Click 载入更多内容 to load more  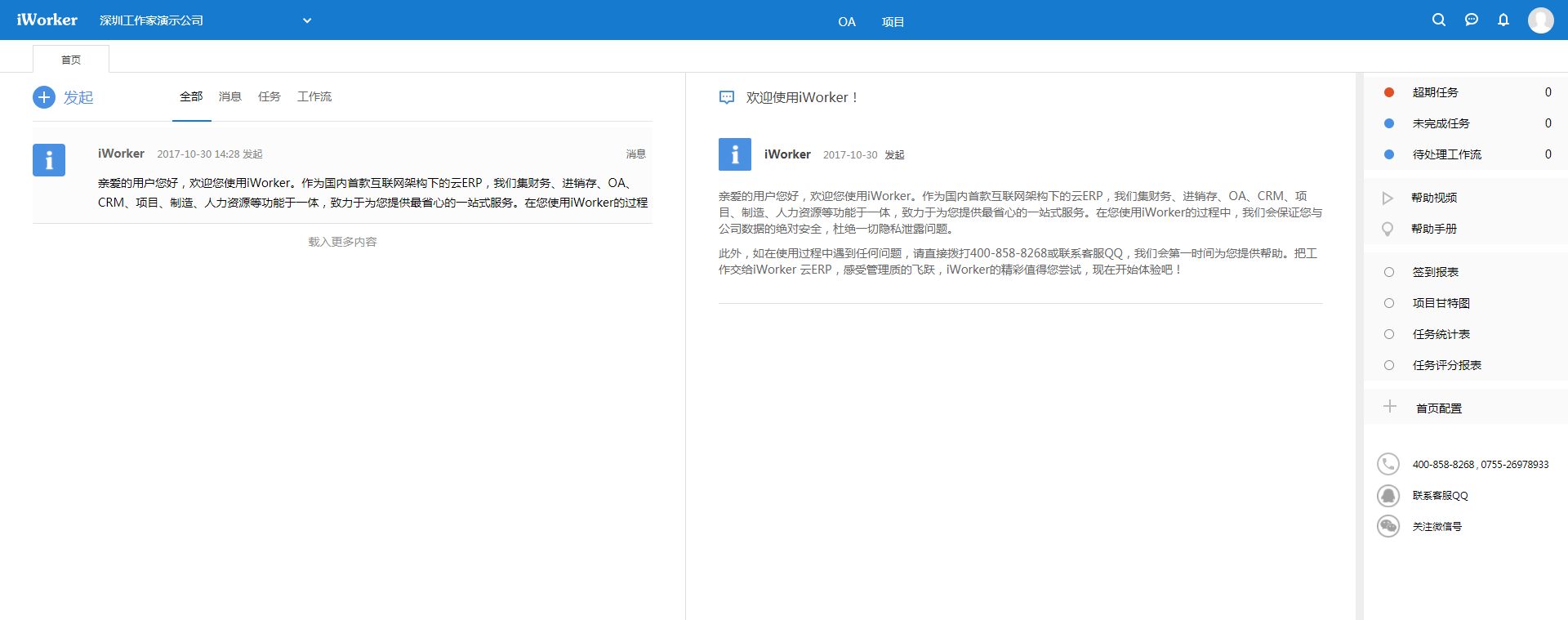(342, 242)
